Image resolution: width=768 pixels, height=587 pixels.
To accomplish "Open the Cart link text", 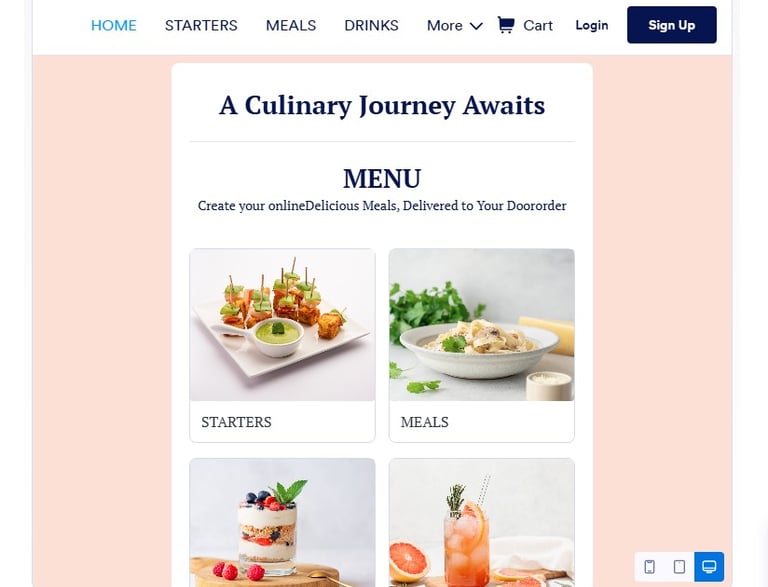I will [x=538, y=25].
